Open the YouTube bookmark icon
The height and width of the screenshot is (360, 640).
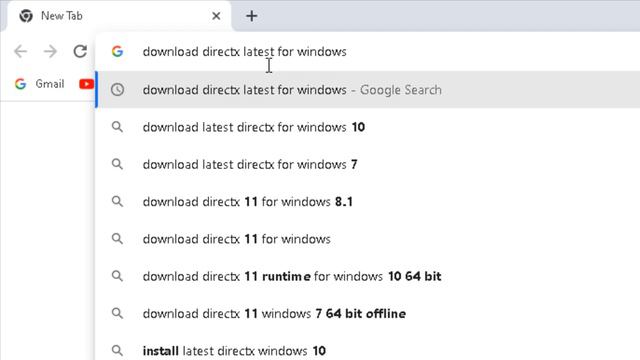(86, 84)
